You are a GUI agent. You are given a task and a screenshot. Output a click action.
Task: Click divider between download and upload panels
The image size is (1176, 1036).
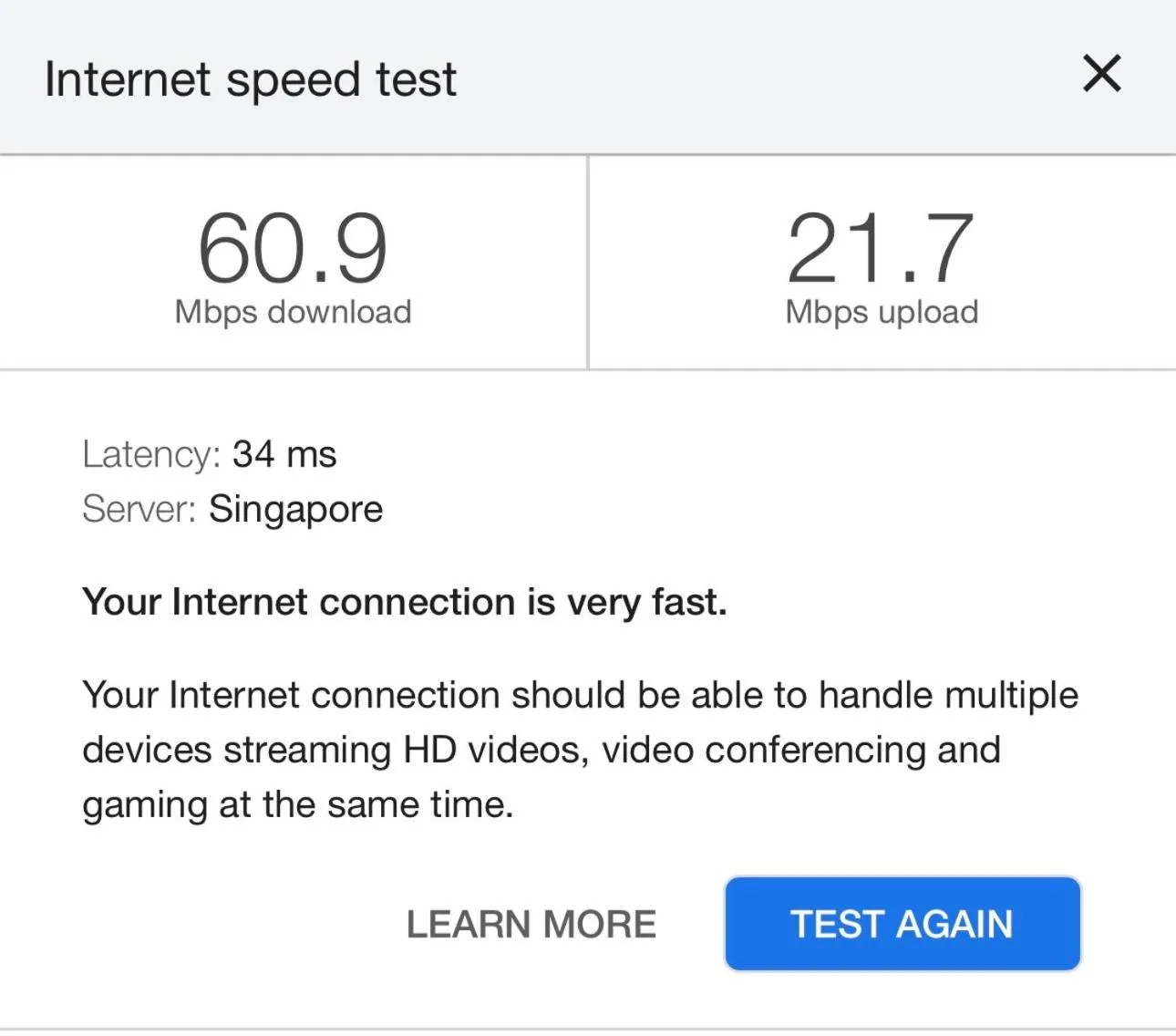588,263
